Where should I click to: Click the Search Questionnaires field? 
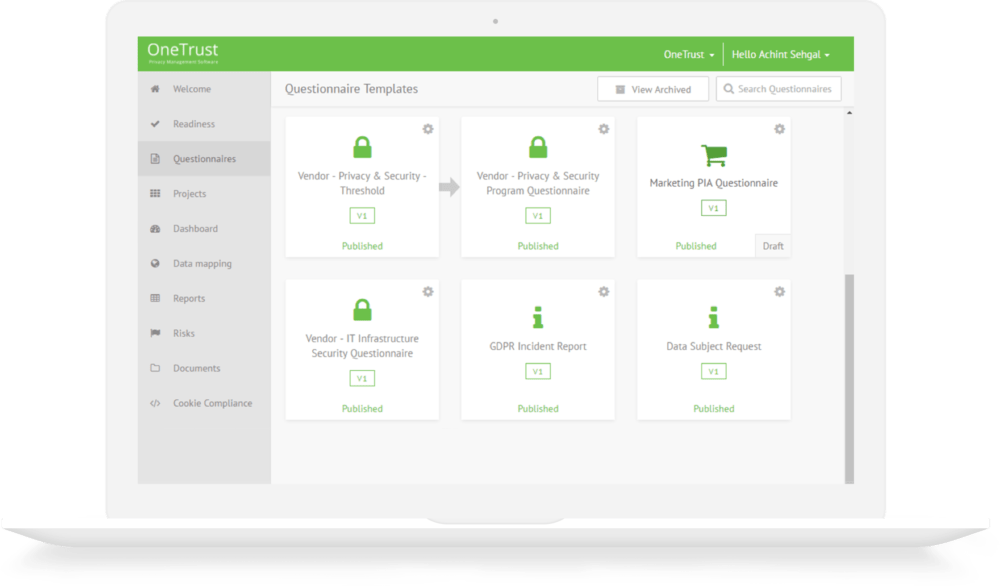pyautogui.click(x=779, y=89)
